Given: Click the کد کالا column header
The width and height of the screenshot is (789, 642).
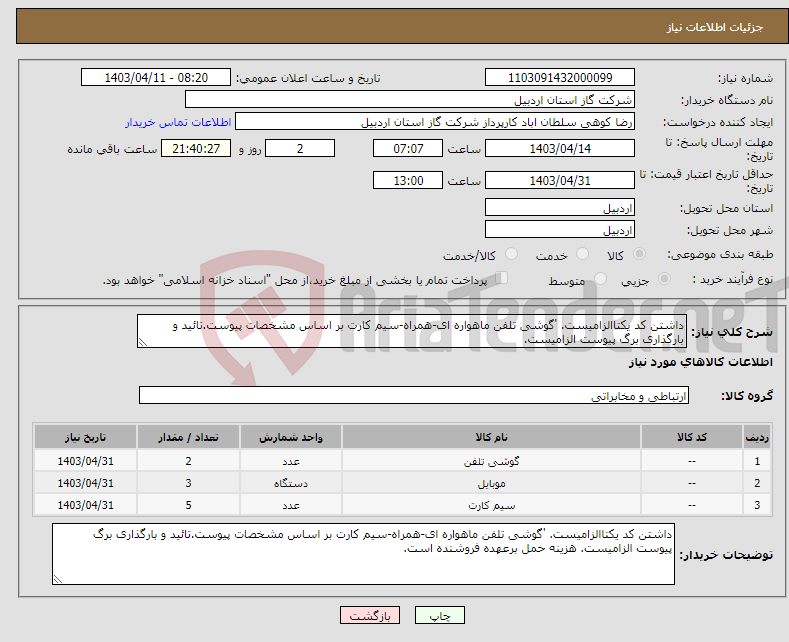Looking at the screenshot, I should [x=692, y=437].
